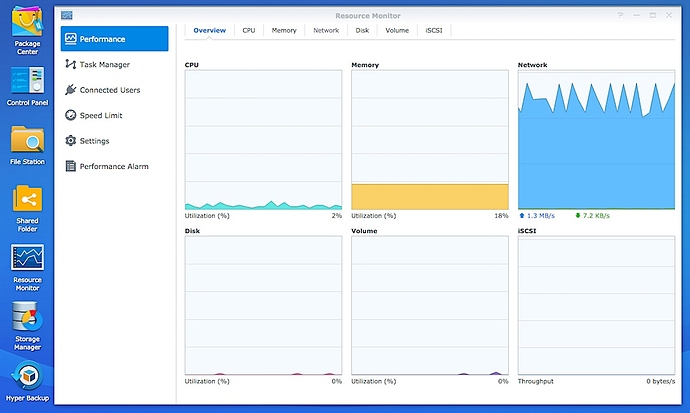Screen dimensions: 690x413
Task: Click the blue upload arrow icon
Action: [522, 216]
